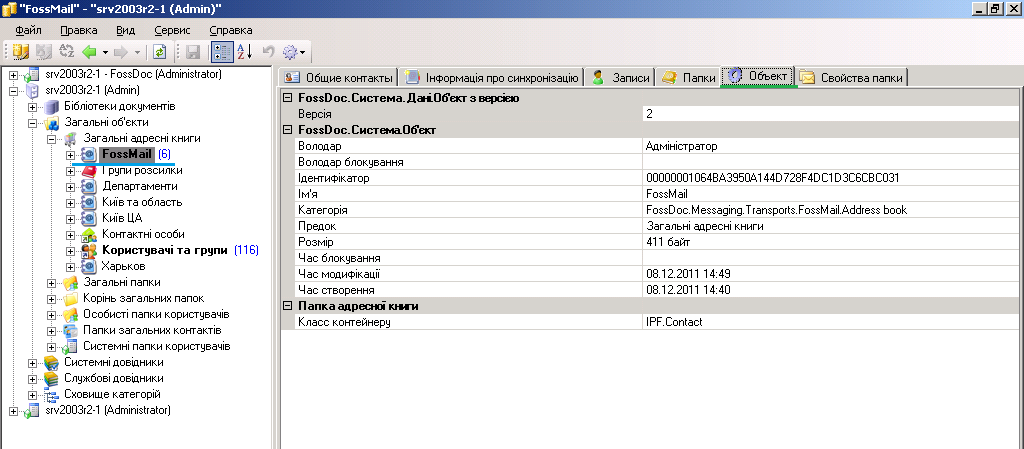The height and width of the screenshot is (449, 1024).
Task: Select the Департаменти address book icon
Action: click(88, 187)
